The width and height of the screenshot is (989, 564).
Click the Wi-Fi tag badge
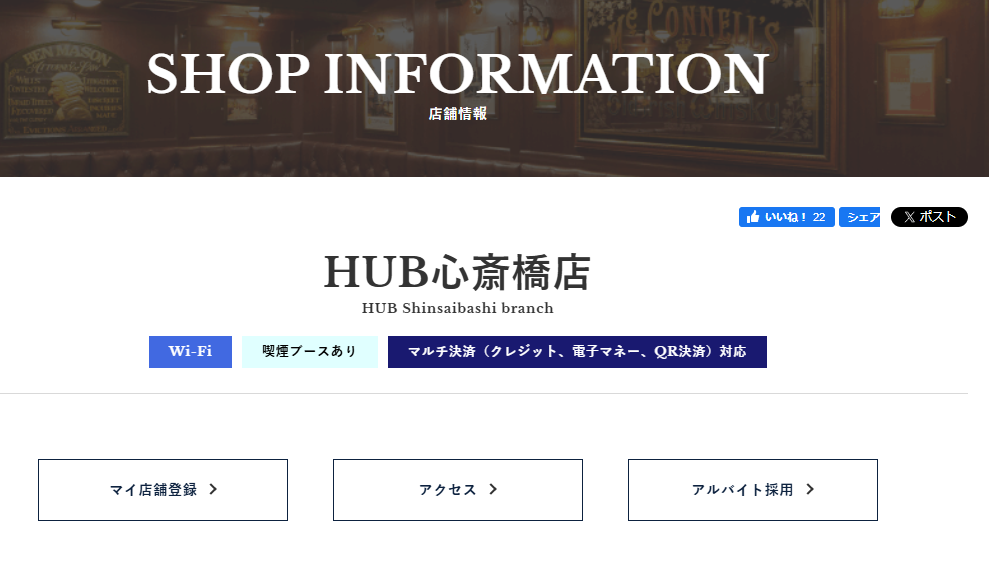[x=190, y=352]
